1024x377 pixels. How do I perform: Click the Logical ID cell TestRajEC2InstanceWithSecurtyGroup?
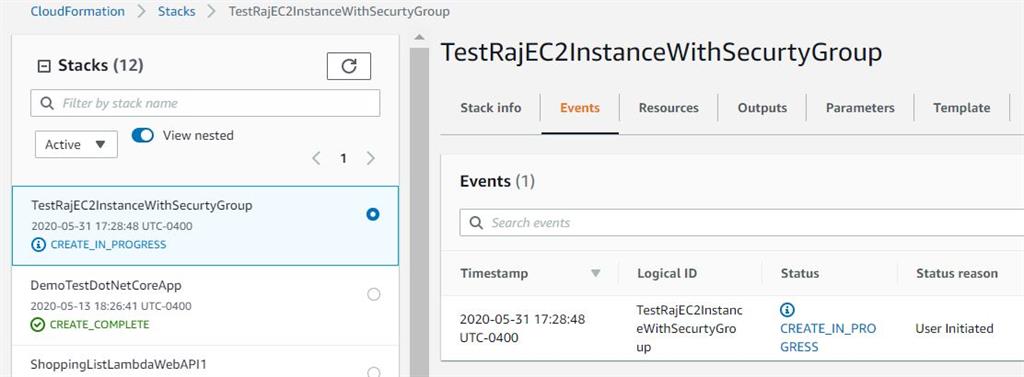[x=689, y=329]
